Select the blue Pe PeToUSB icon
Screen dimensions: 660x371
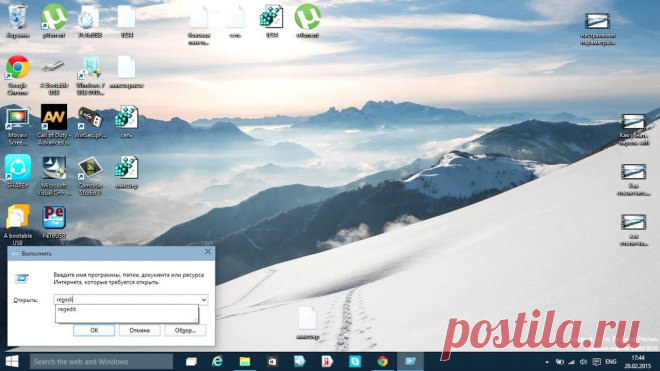click(54, 222)
